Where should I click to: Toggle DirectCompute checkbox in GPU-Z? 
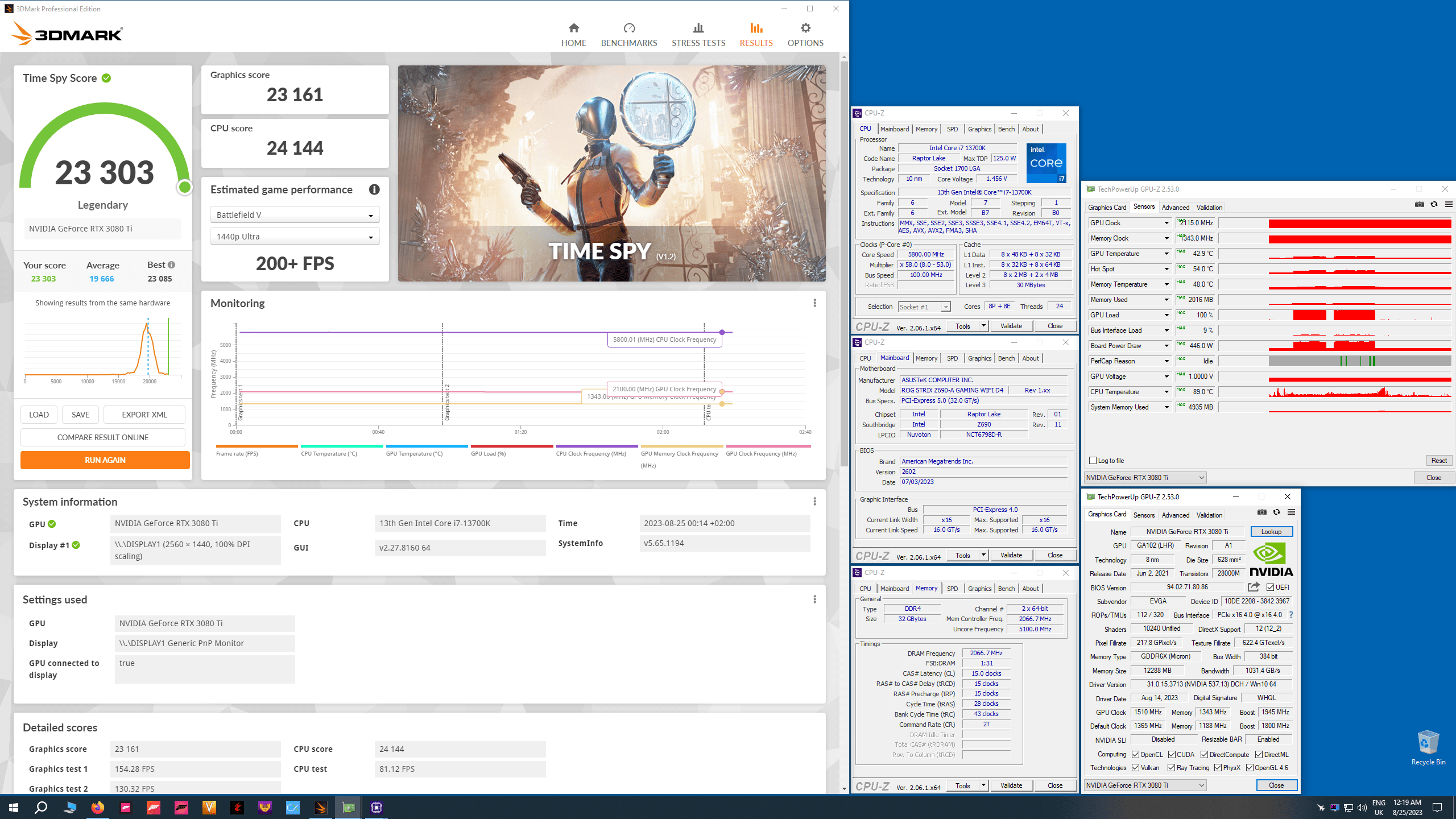[x=1204, y=755]
